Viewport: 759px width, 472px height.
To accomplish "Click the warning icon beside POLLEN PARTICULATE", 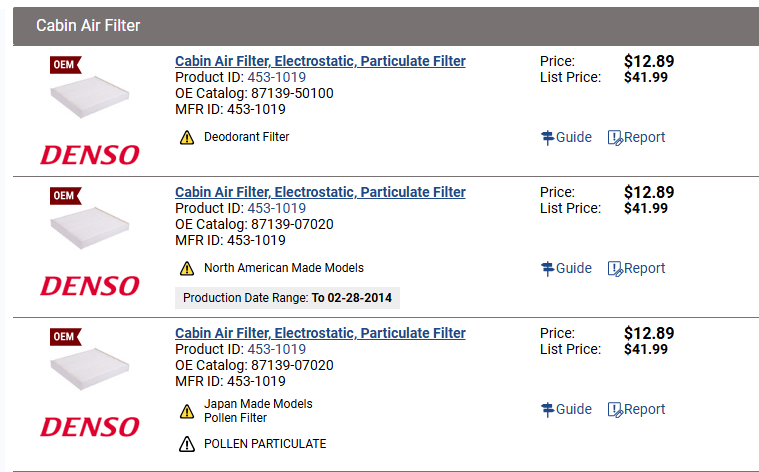I will (x=187, y=445).
